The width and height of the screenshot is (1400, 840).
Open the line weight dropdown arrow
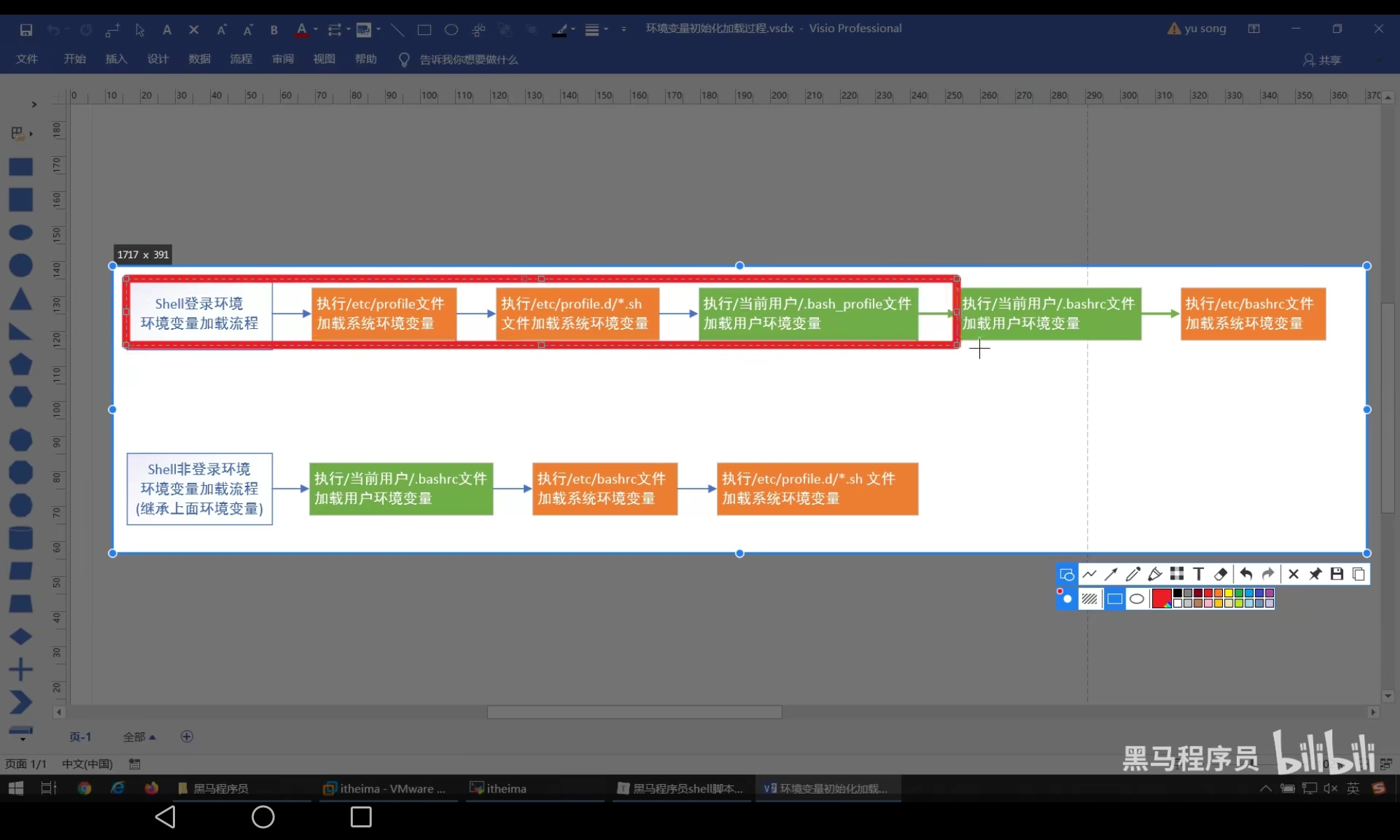pos(606,29)
